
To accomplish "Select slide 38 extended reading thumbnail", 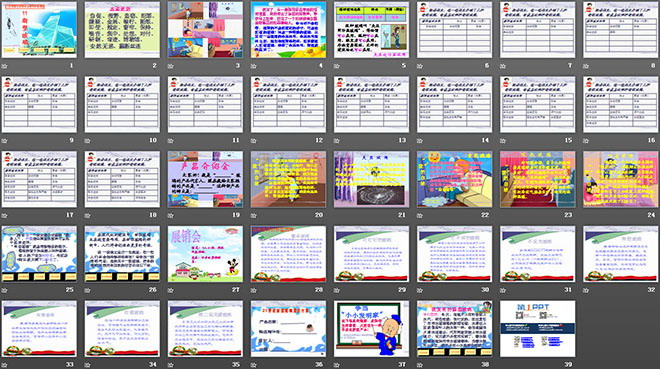I will pyautogui.click(x=455, y=329).
